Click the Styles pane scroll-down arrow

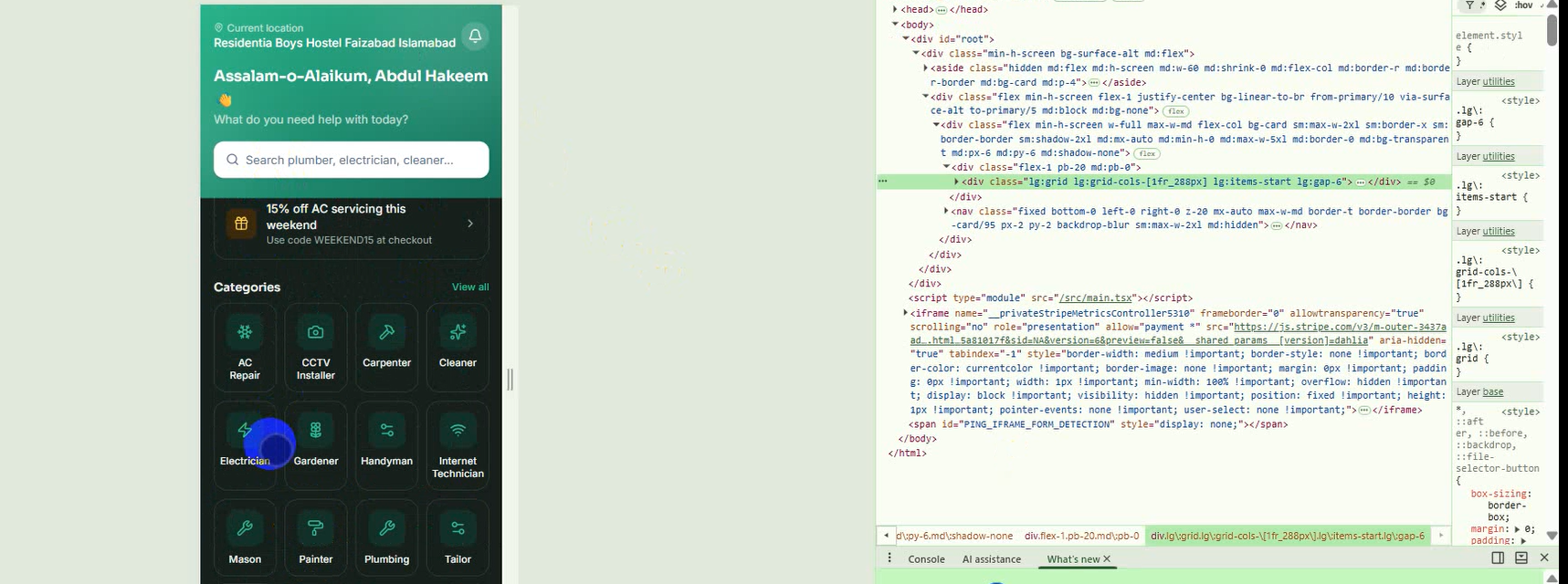[x=1552, y=536]
